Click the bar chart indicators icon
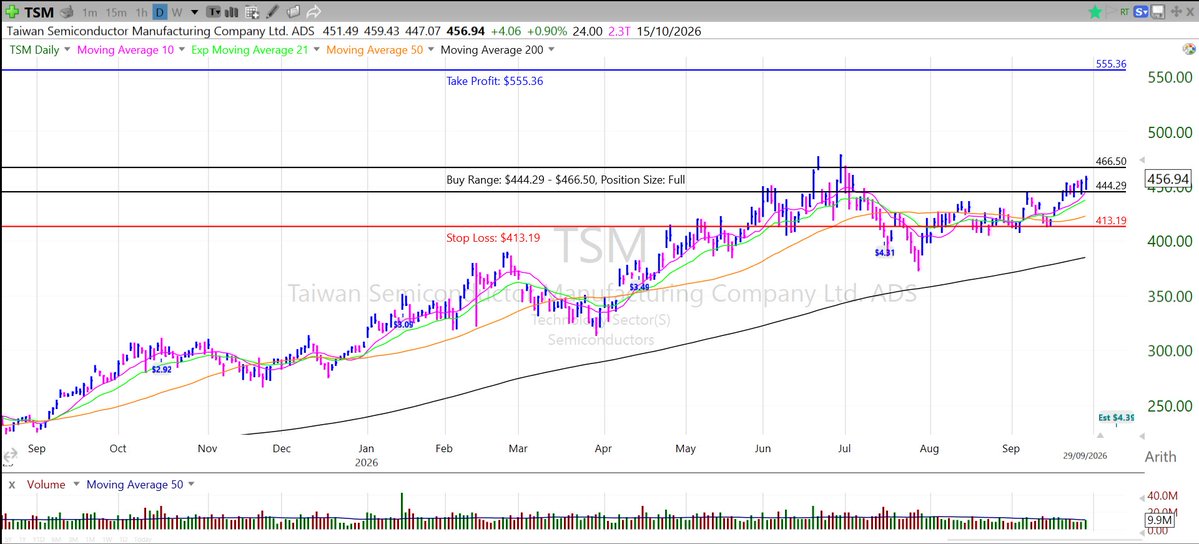 232,12
